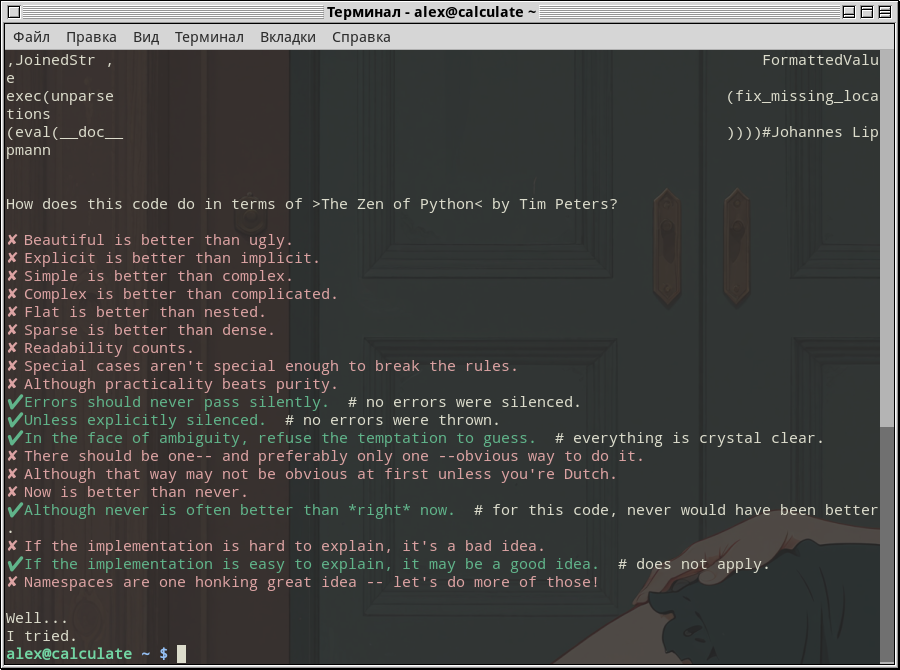Click the terminal scrollbar thumb

887,544
